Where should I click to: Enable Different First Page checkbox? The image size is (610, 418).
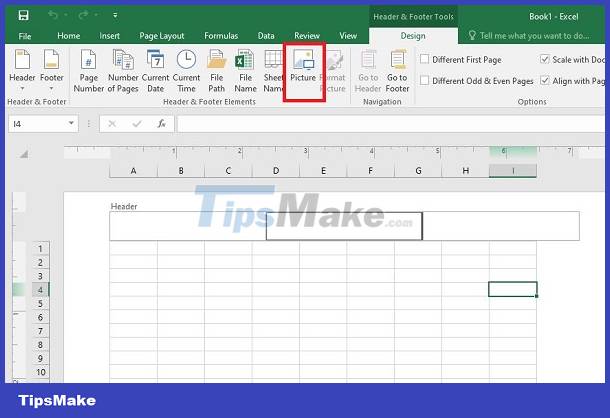[x=425, y=60]
